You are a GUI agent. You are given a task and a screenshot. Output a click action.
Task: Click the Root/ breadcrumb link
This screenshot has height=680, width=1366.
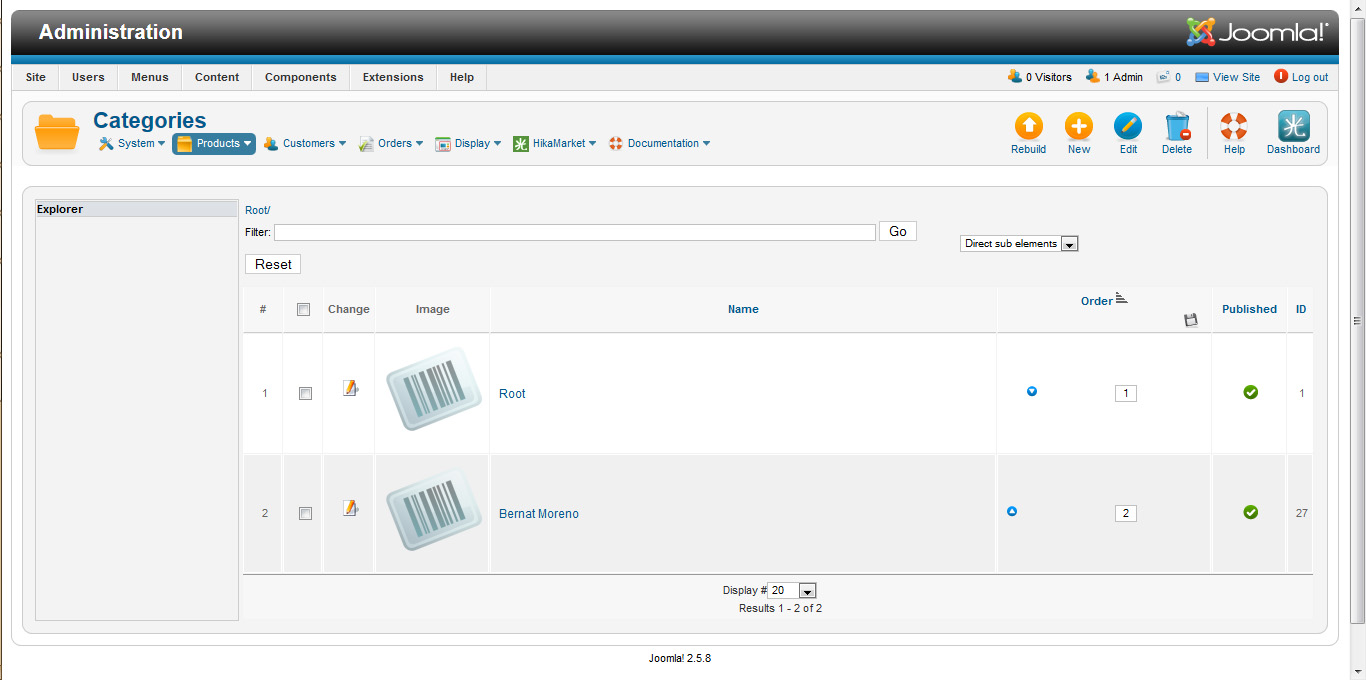(258, 210)
